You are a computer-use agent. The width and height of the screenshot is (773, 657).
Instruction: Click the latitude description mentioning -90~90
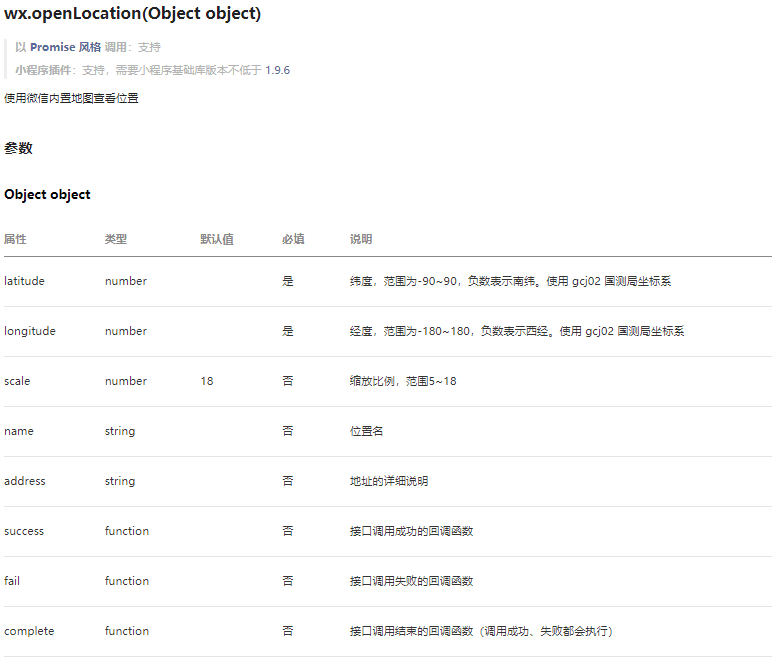[510, 281]
